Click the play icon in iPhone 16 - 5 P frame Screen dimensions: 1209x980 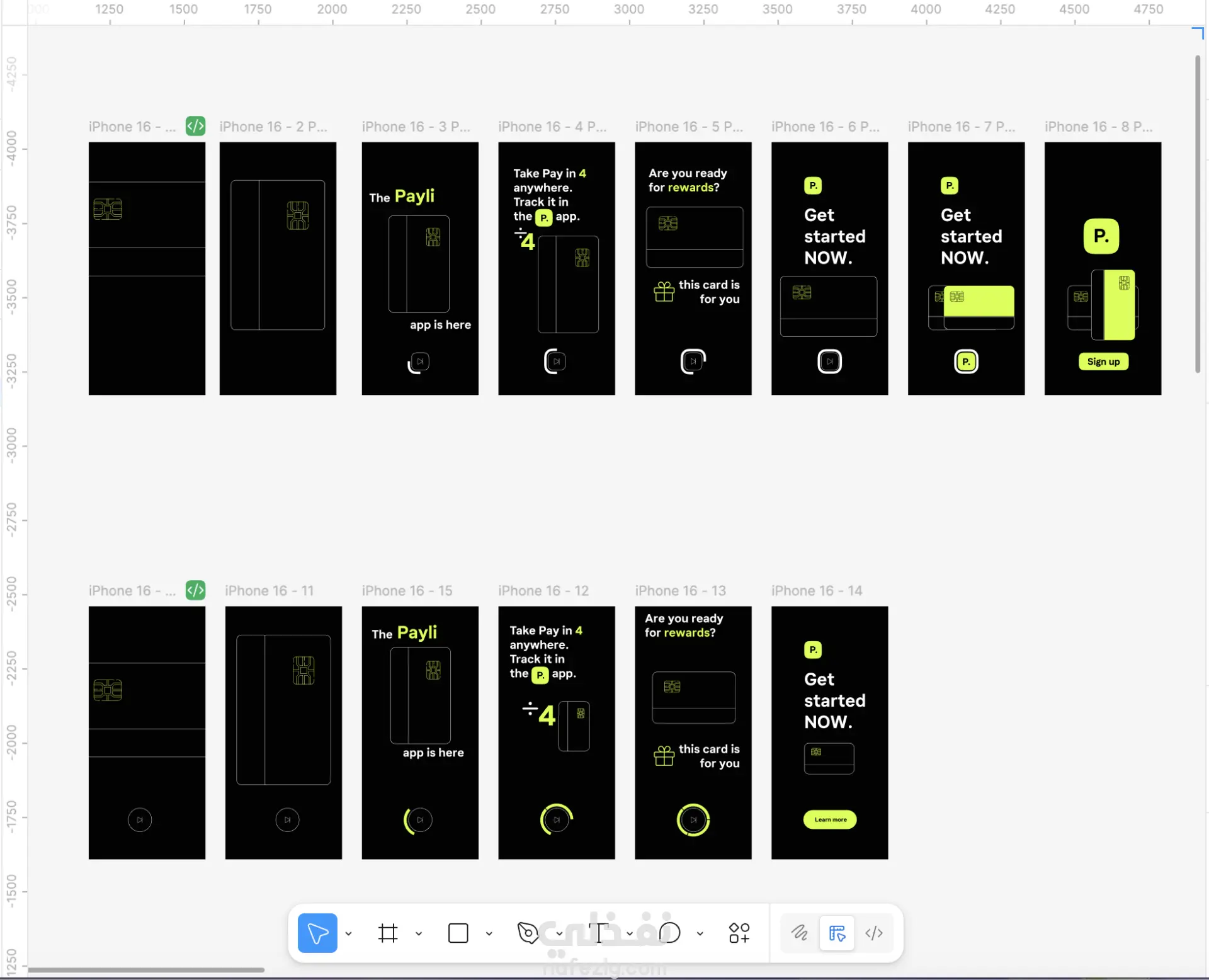(693, 362)
